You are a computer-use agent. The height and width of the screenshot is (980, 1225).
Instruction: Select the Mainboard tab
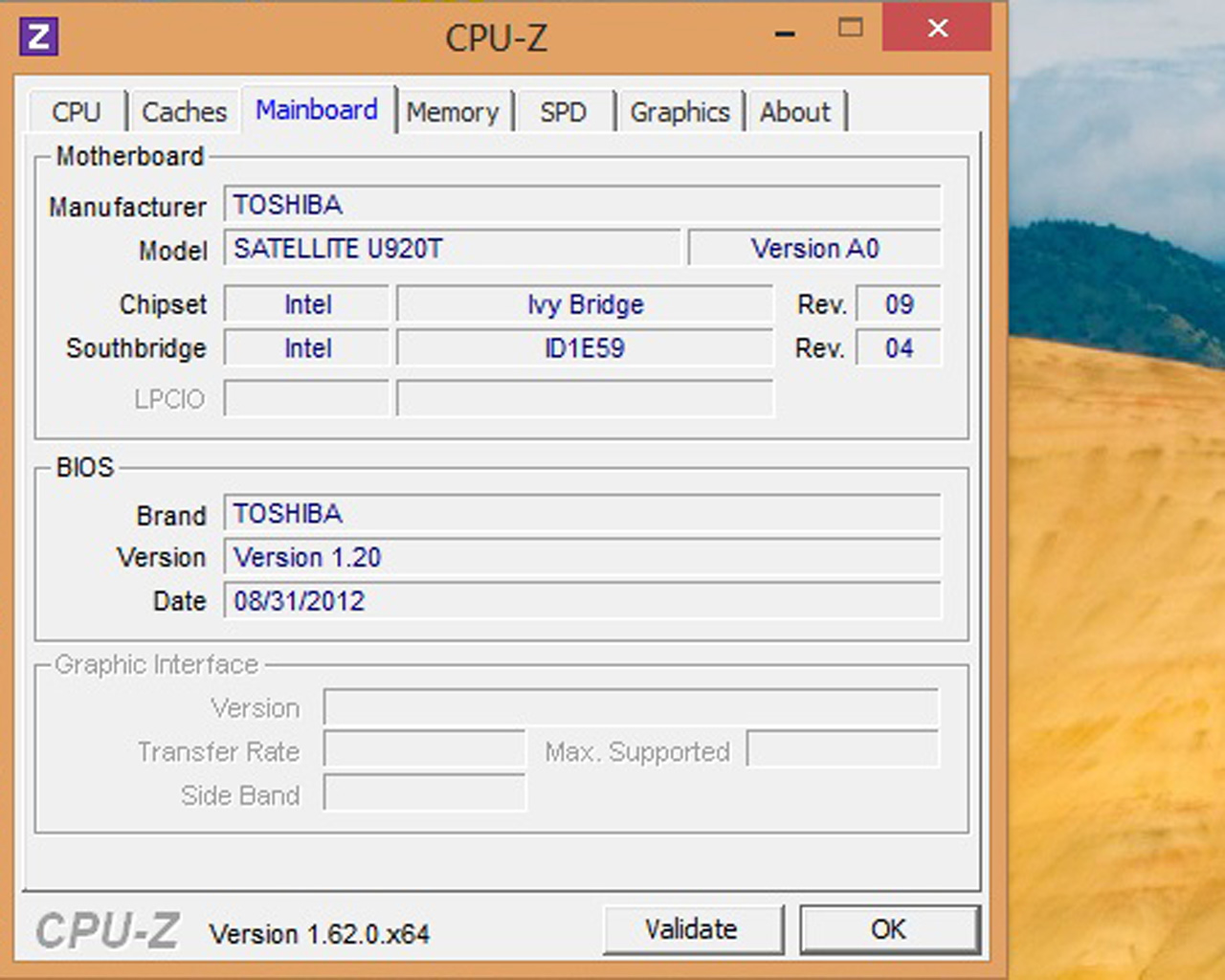[x=317, y=110]
